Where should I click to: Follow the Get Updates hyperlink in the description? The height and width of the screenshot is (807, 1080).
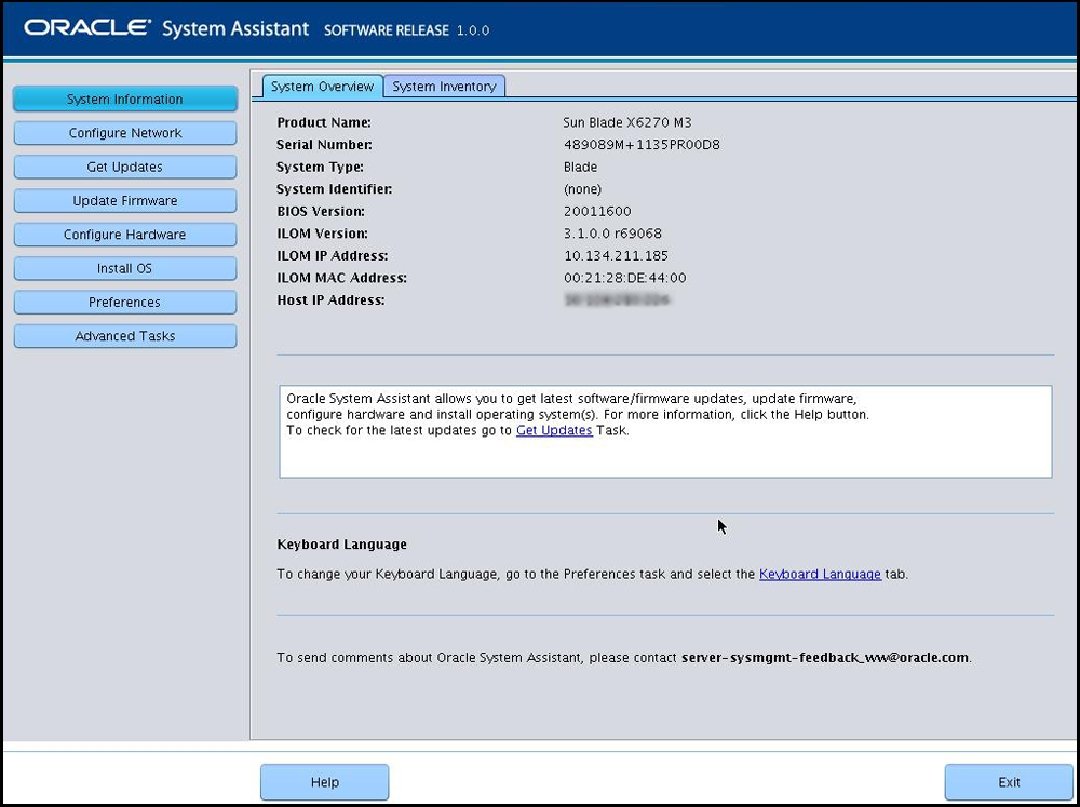[553, 430]
